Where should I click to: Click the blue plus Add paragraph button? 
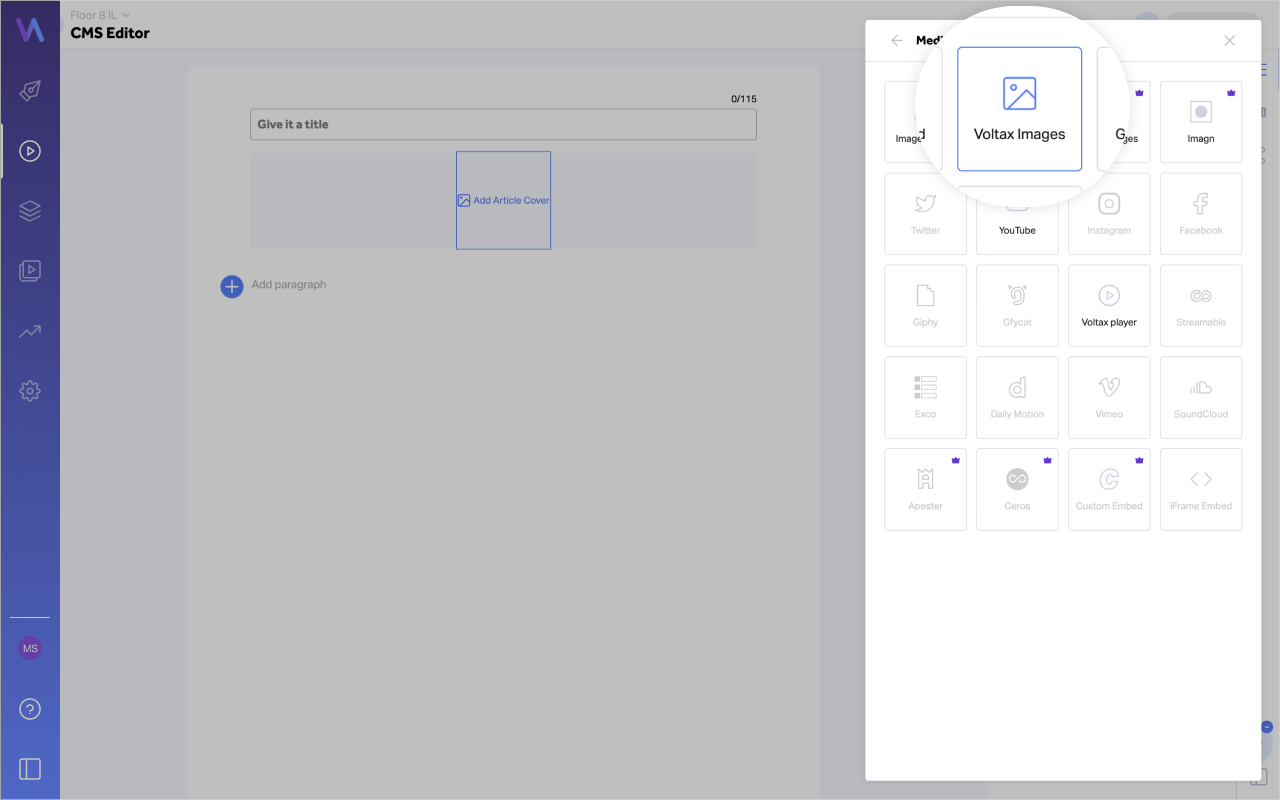(x=232, y=287)
